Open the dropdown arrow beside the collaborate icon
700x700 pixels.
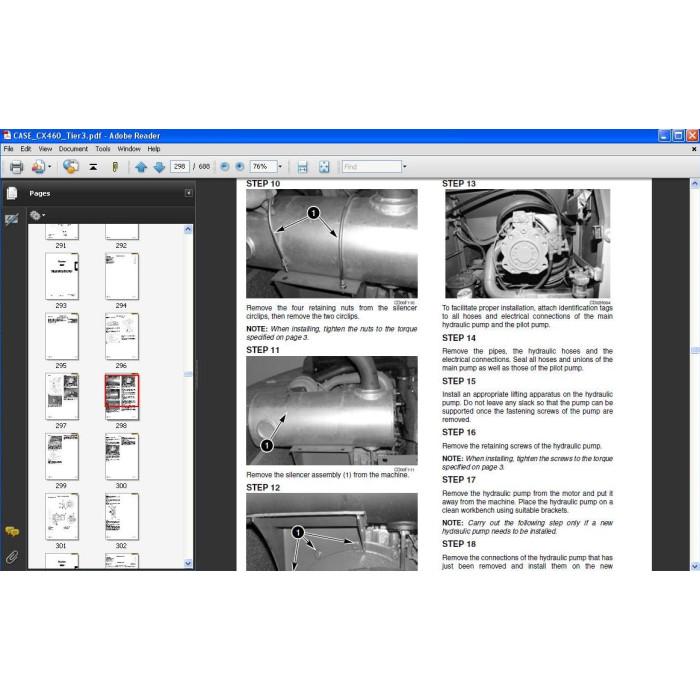point(50,167)
